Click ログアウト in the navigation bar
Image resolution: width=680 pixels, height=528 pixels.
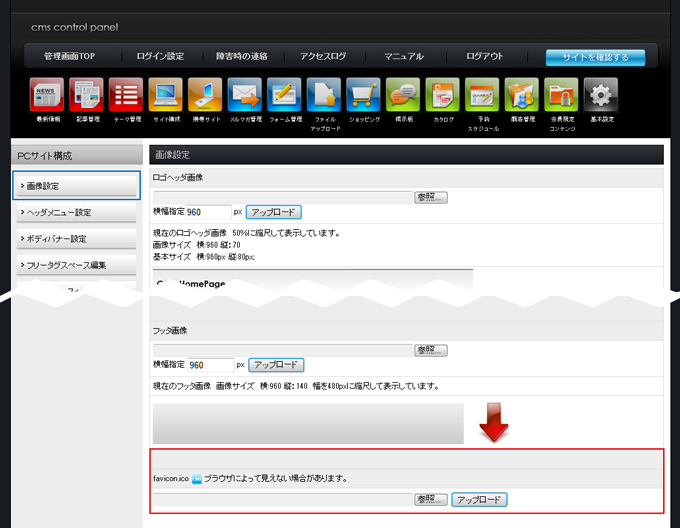[x=484, y=57]
